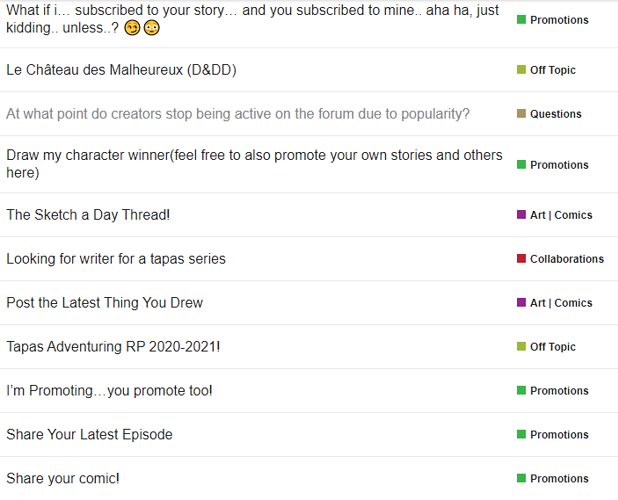Image resolution: width=618 pixels, height=500 pixels.
Task: Open the Share Your Latest Episode topic
Action: pyautogui.click(x=89, y=435)
